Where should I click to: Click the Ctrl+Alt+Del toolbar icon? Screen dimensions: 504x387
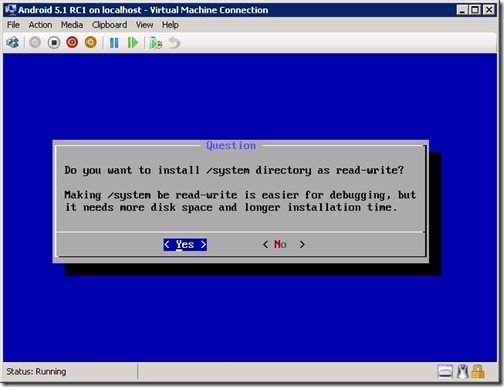pos(13,43)
